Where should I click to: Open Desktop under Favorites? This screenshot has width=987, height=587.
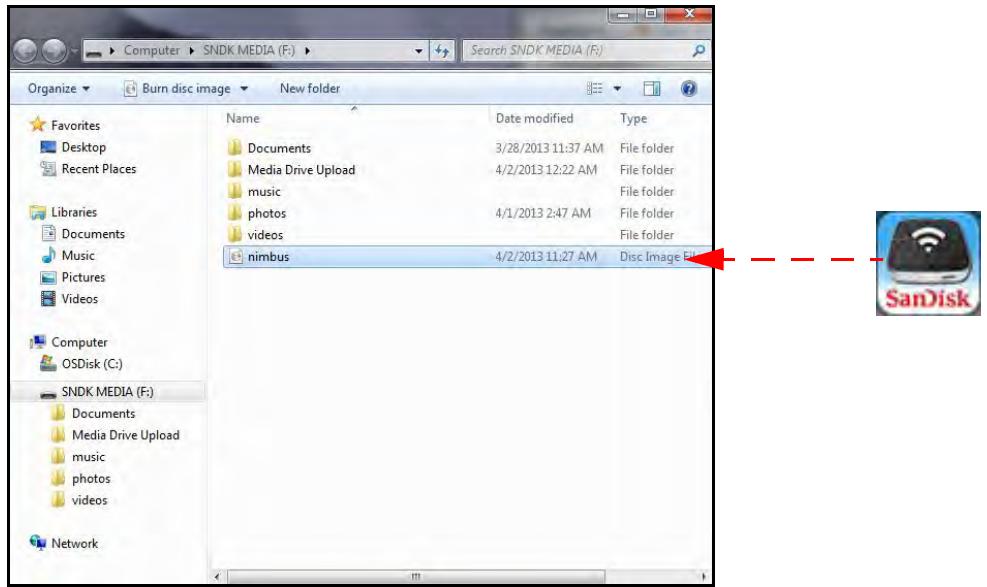click(x=83, y=147)
